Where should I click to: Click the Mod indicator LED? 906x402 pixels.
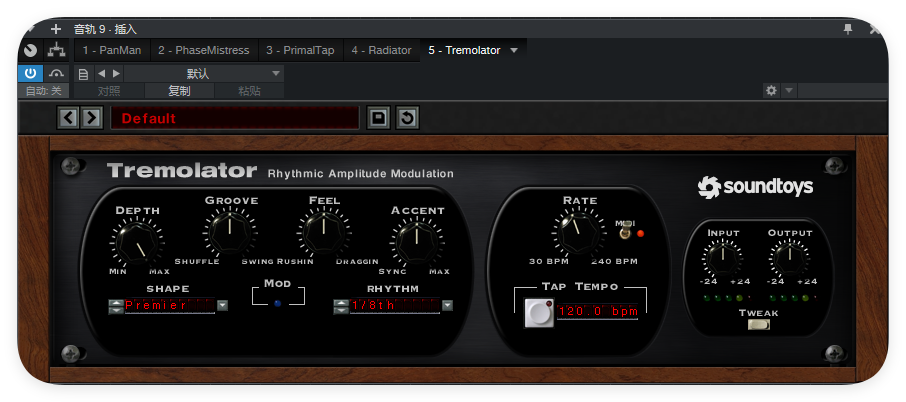(x=278, y=303)
